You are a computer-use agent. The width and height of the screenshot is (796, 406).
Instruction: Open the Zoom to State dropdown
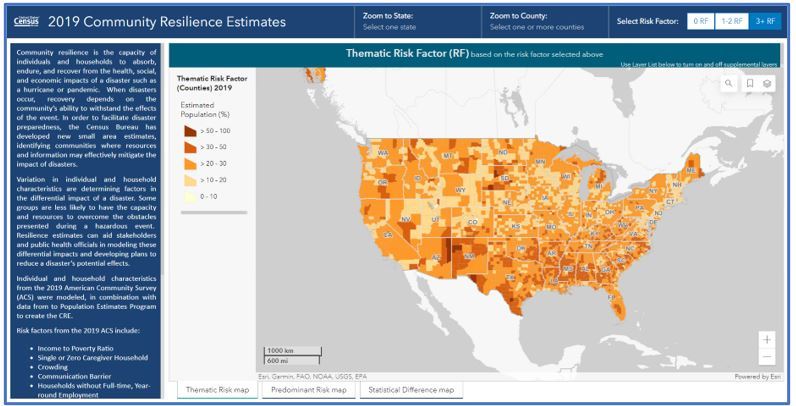[412, 27]
